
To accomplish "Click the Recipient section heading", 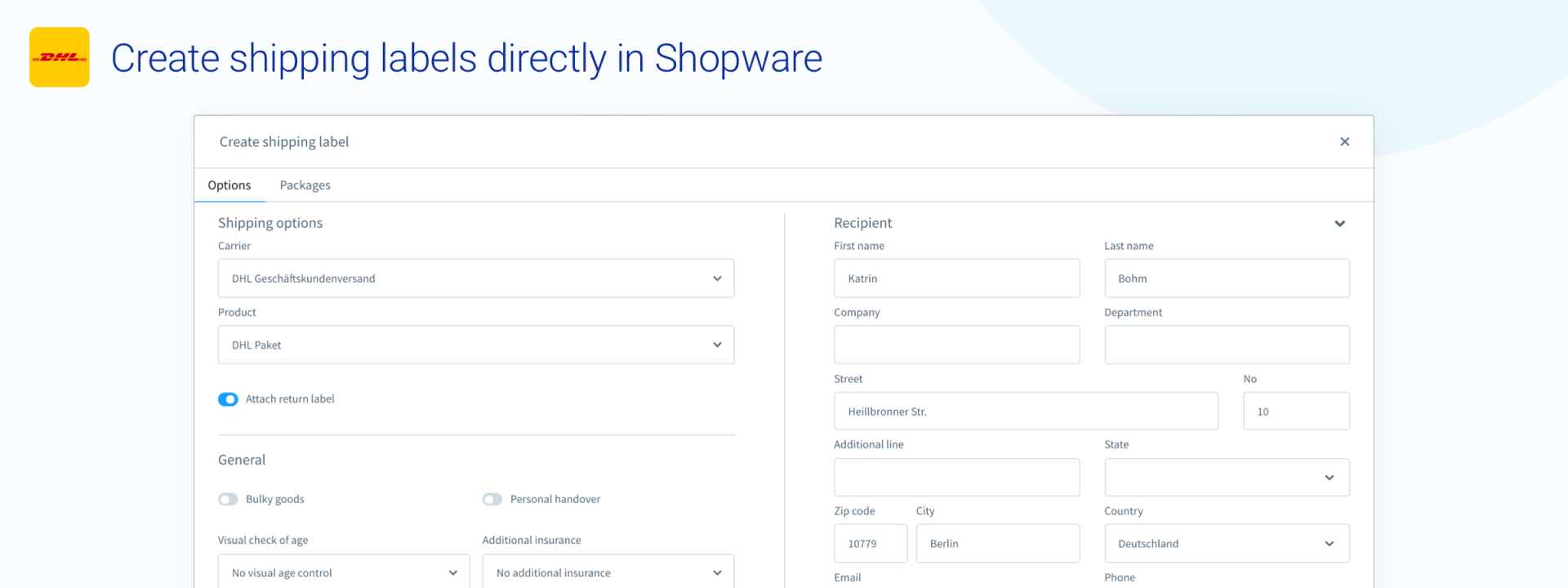I will click(x=863, y=223).
